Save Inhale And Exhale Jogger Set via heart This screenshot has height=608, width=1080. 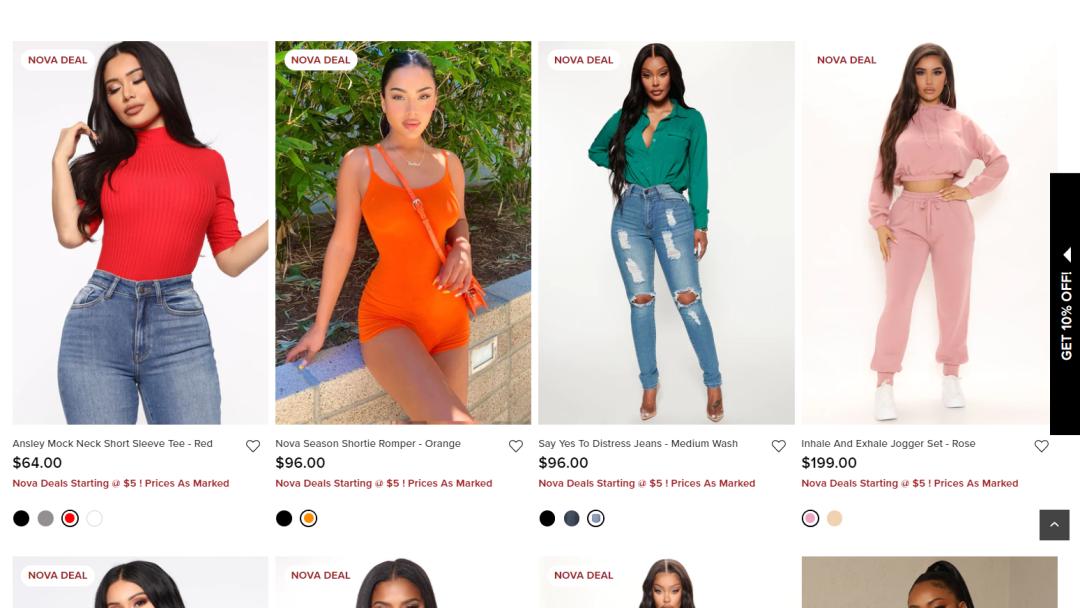coord(1041,446)
